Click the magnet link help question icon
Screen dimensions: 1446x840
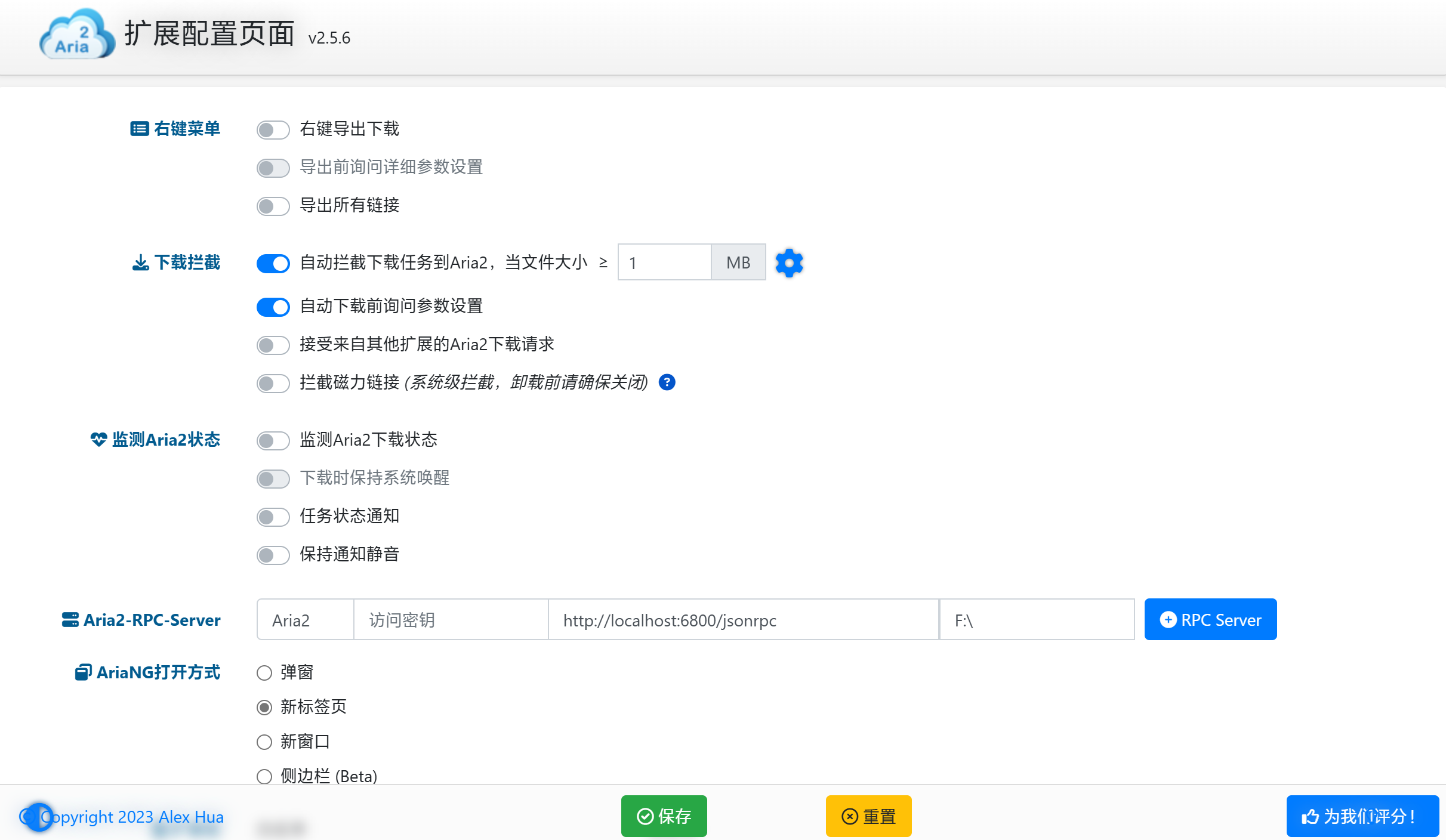[667, 382]
